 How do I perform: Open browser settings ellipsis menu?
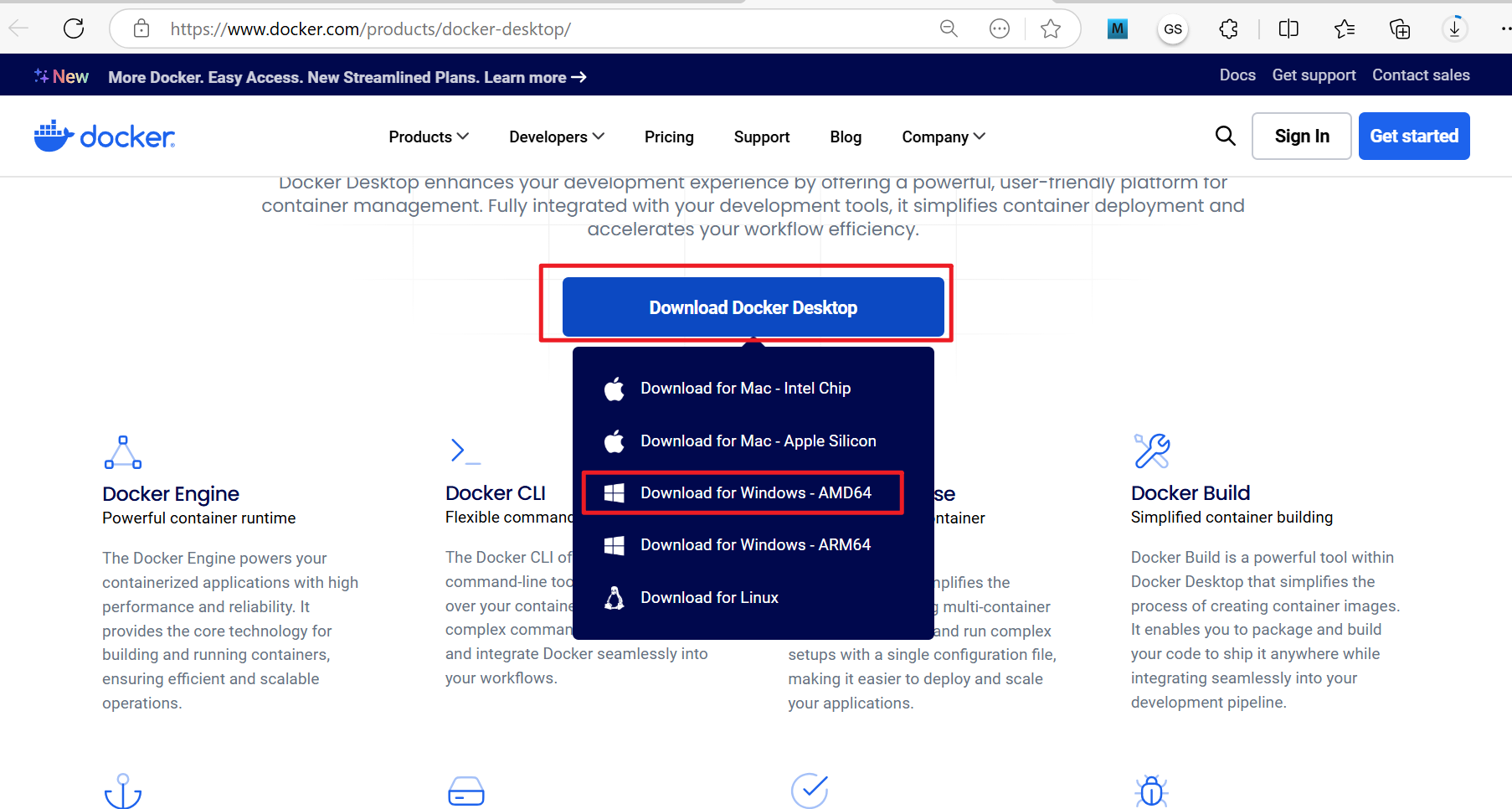point(1505,28)
